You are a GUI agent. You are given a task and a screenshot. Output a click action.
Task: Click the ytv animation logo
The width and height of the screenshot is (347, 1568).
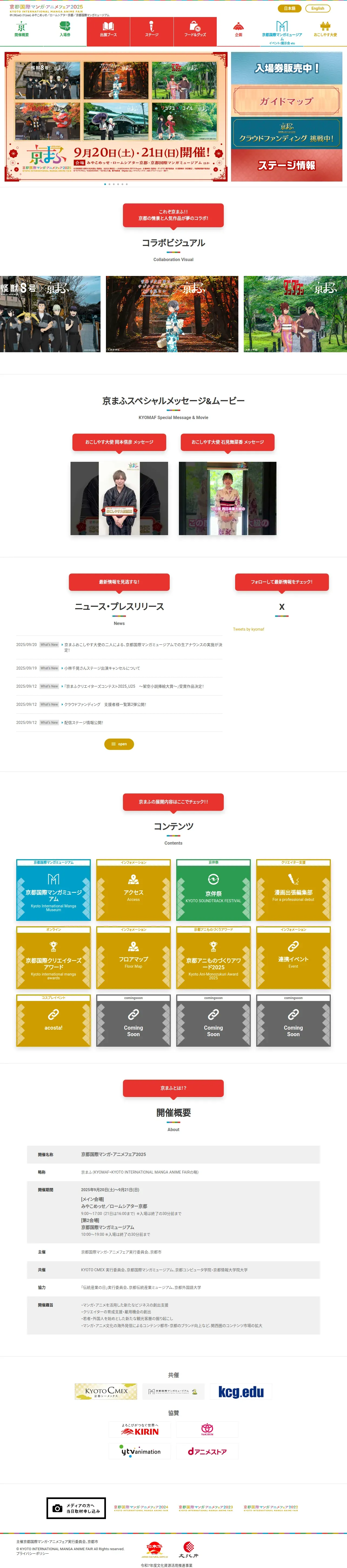click(x=140, y=1451)
